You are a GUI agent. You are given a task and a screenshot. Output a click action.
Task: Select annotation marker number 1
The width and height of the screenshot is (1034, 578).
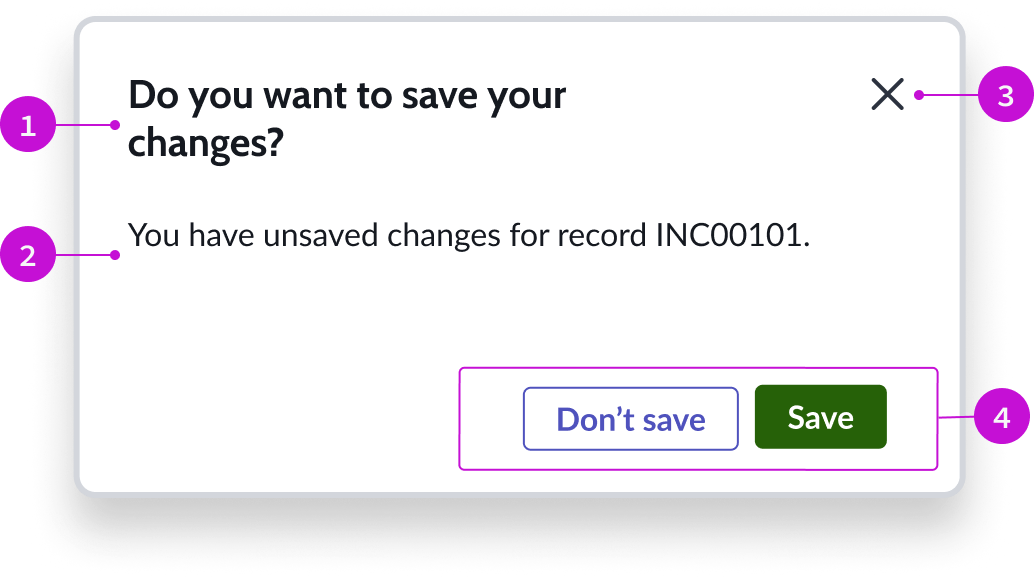point(27,126)
